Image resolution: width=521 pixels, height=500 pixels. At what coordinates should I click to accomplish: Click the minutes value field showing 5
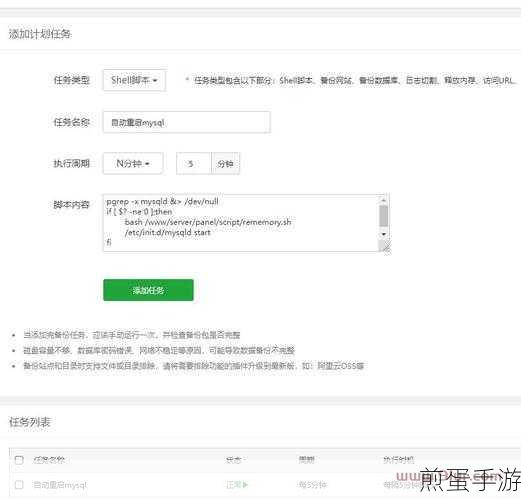[x=194, y=163]
